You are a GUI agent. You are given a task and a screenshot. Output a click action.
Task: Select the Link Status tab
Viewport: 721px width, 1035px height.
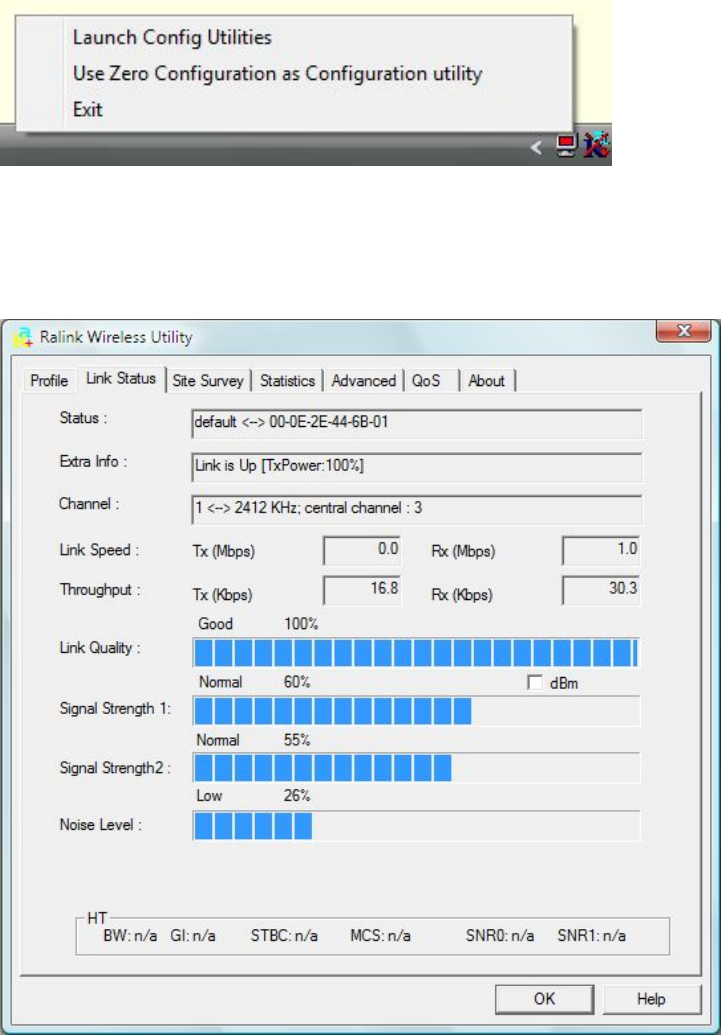(x=121, y=379)
